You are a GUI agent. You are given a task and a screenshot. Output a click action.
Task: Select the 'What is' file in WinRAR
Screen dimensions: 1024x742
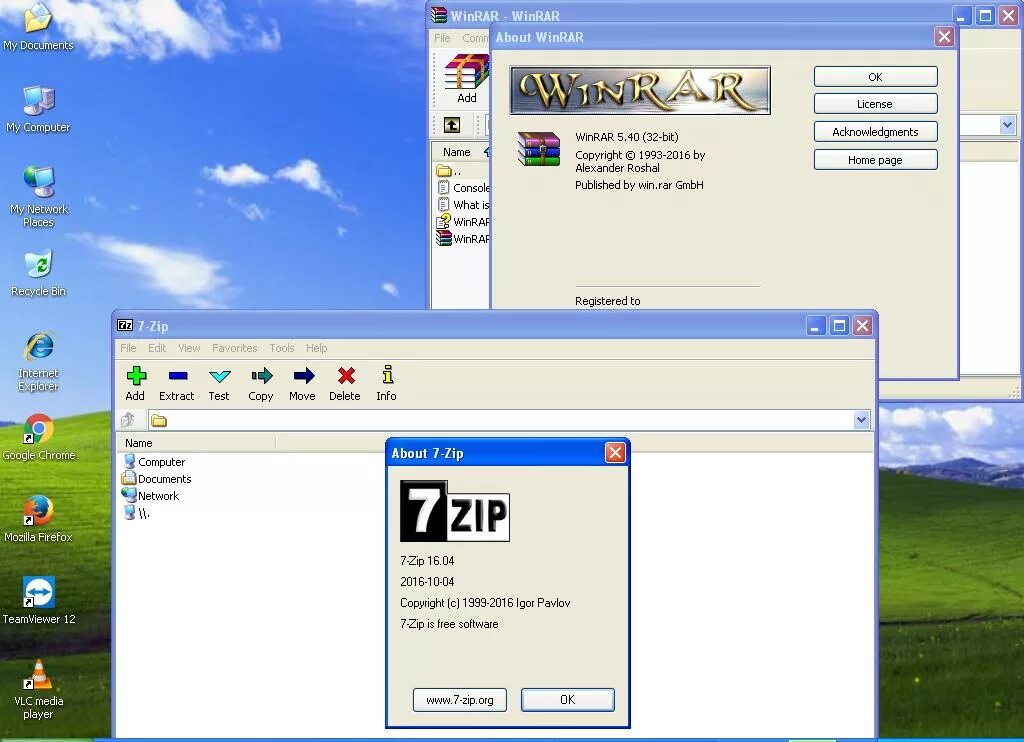[463, 204]
